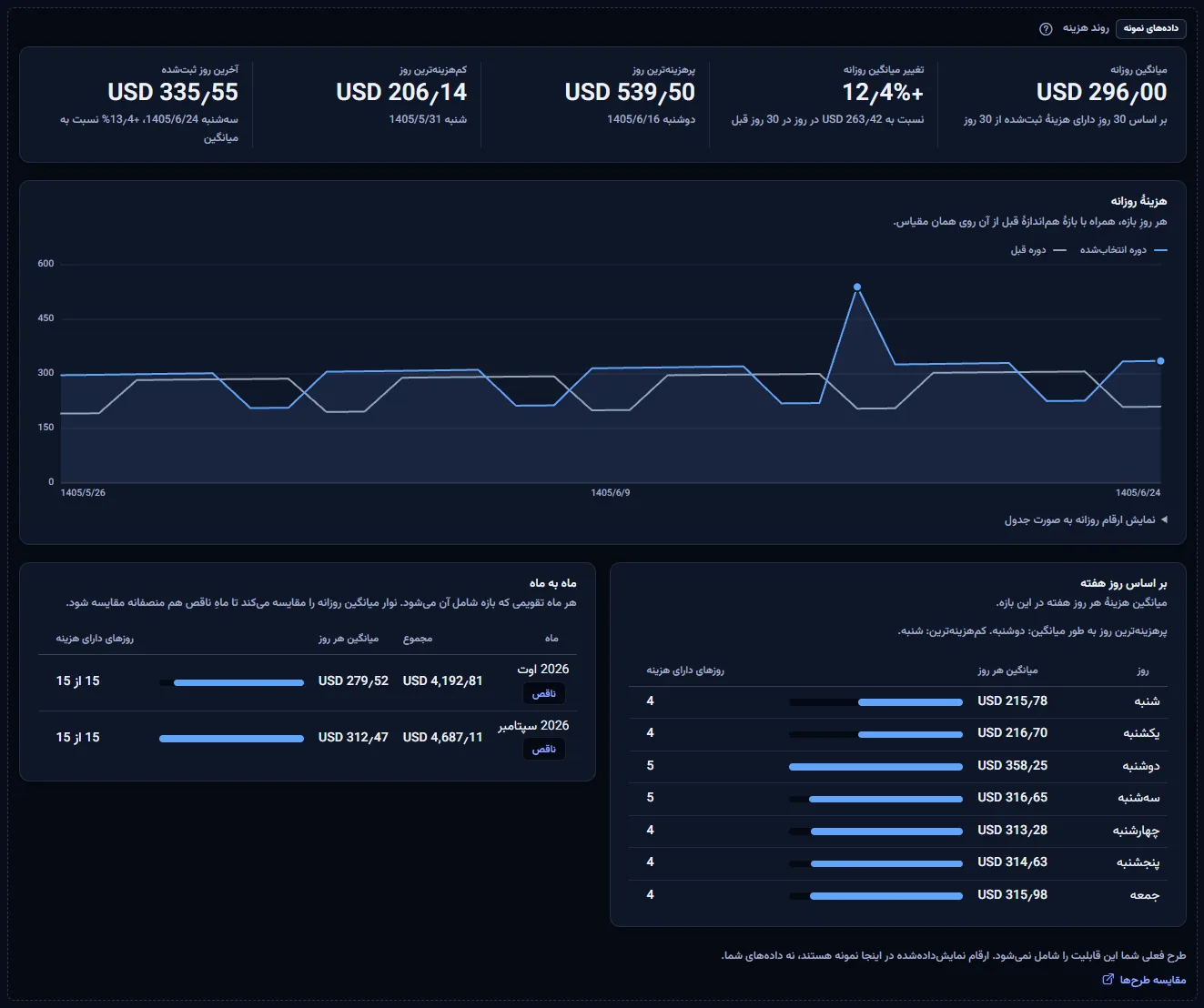Click the USD 4,192٫81 total cell
This screenshot has width=1204, height=1008.
pos(442,680)
